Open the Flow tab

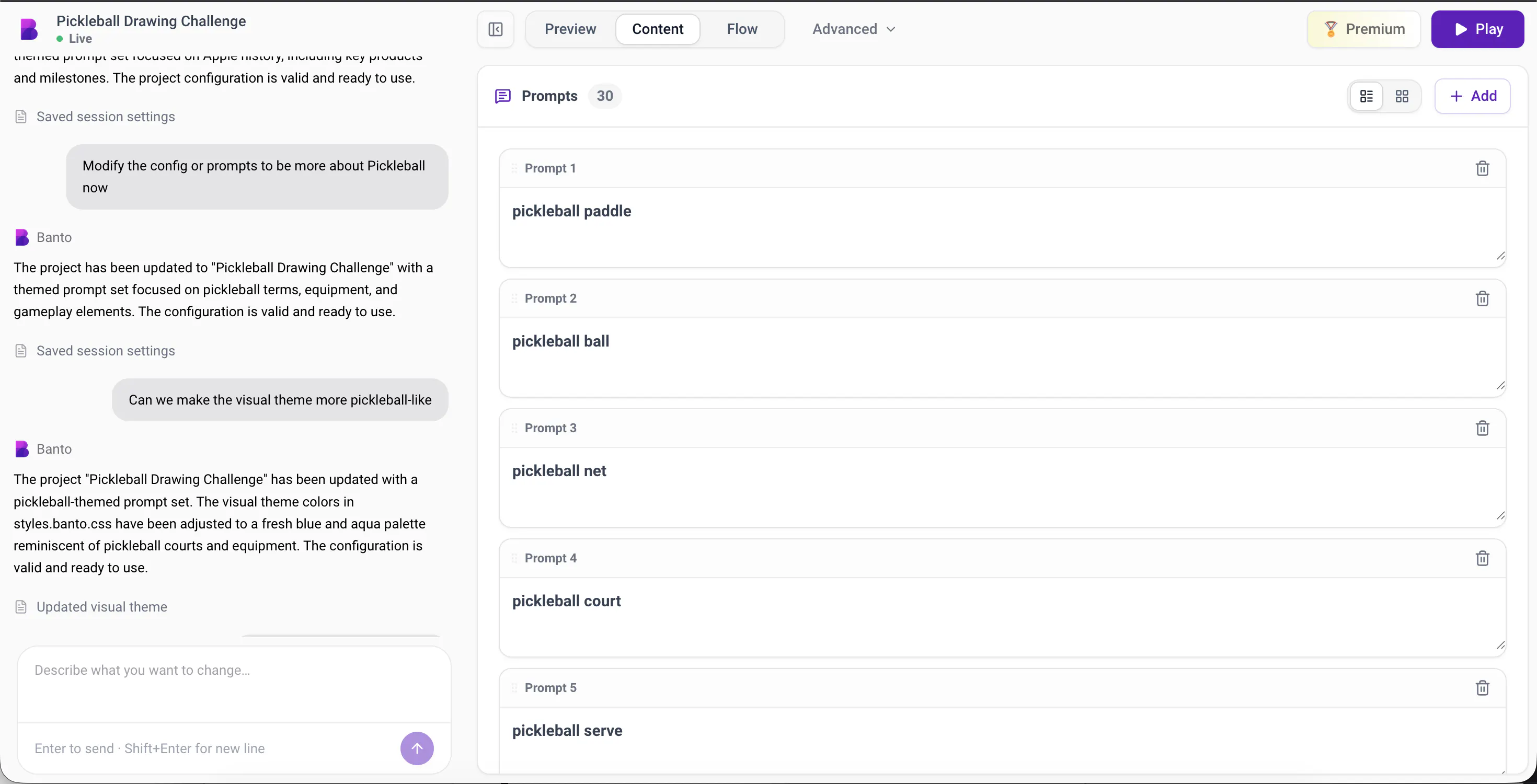(742, 29)
